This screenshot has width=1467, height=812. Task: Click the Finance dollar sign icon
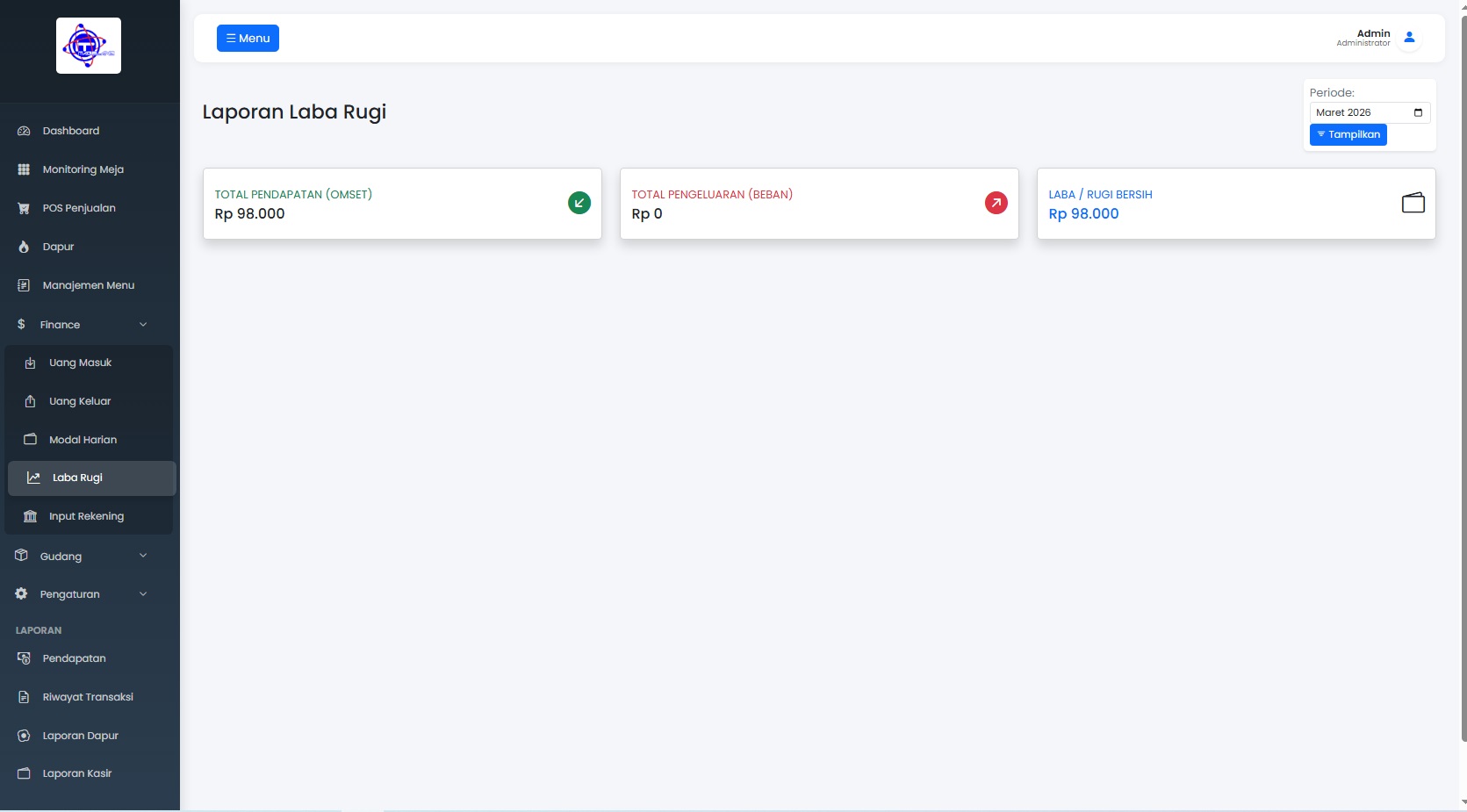(x=21, y=324)
